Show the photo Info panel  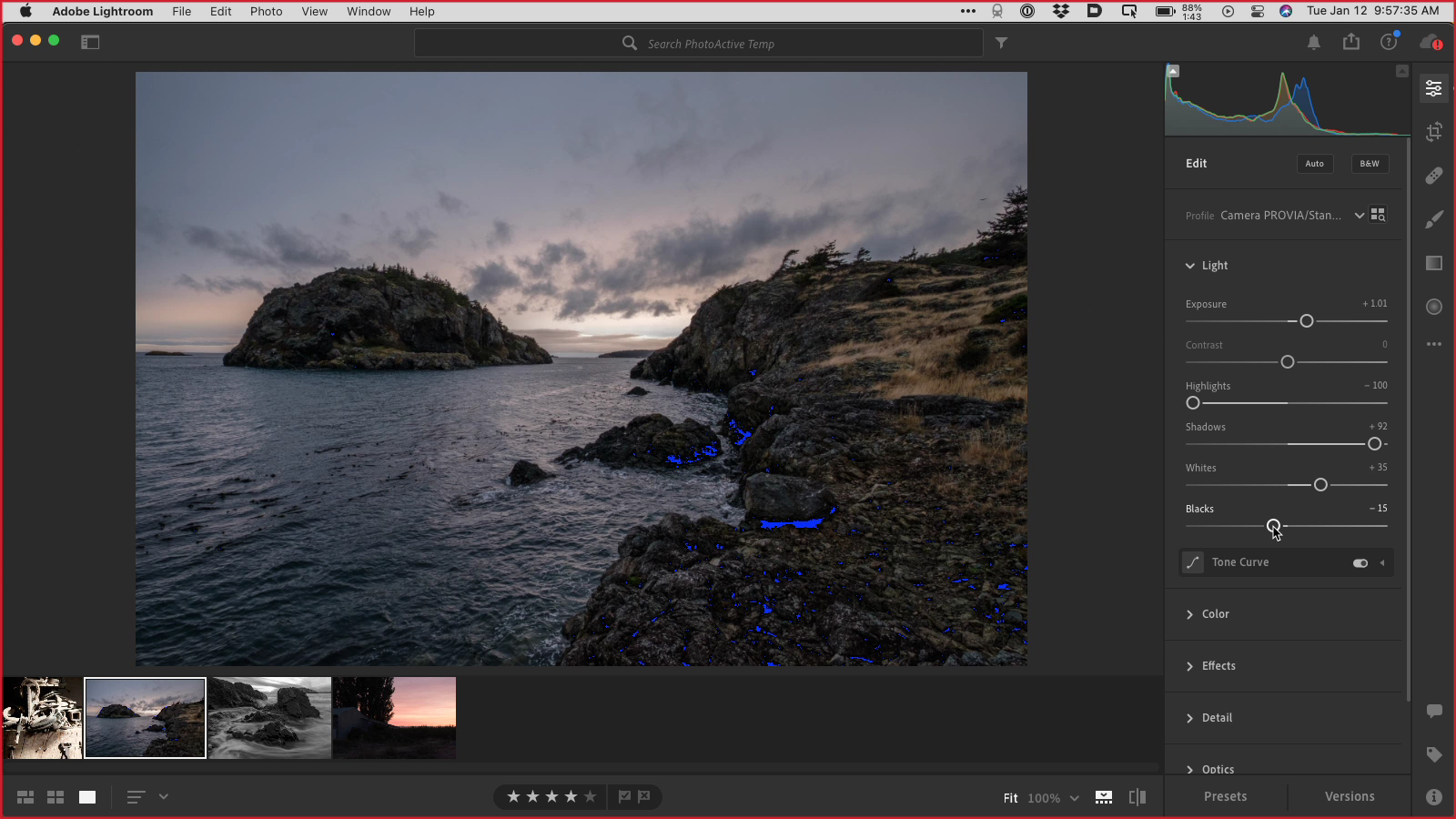(x=1434, y=797)
